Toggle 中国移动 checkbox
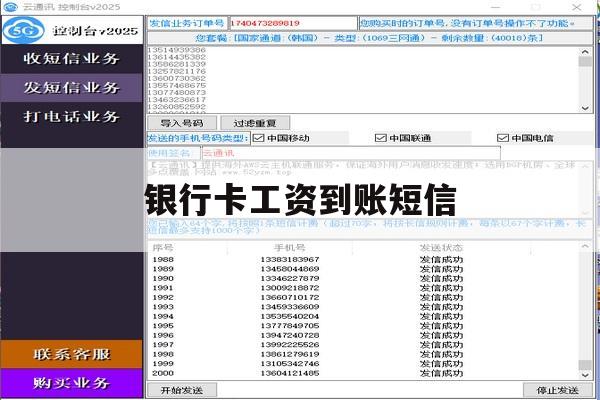 (x=259, y=138)
